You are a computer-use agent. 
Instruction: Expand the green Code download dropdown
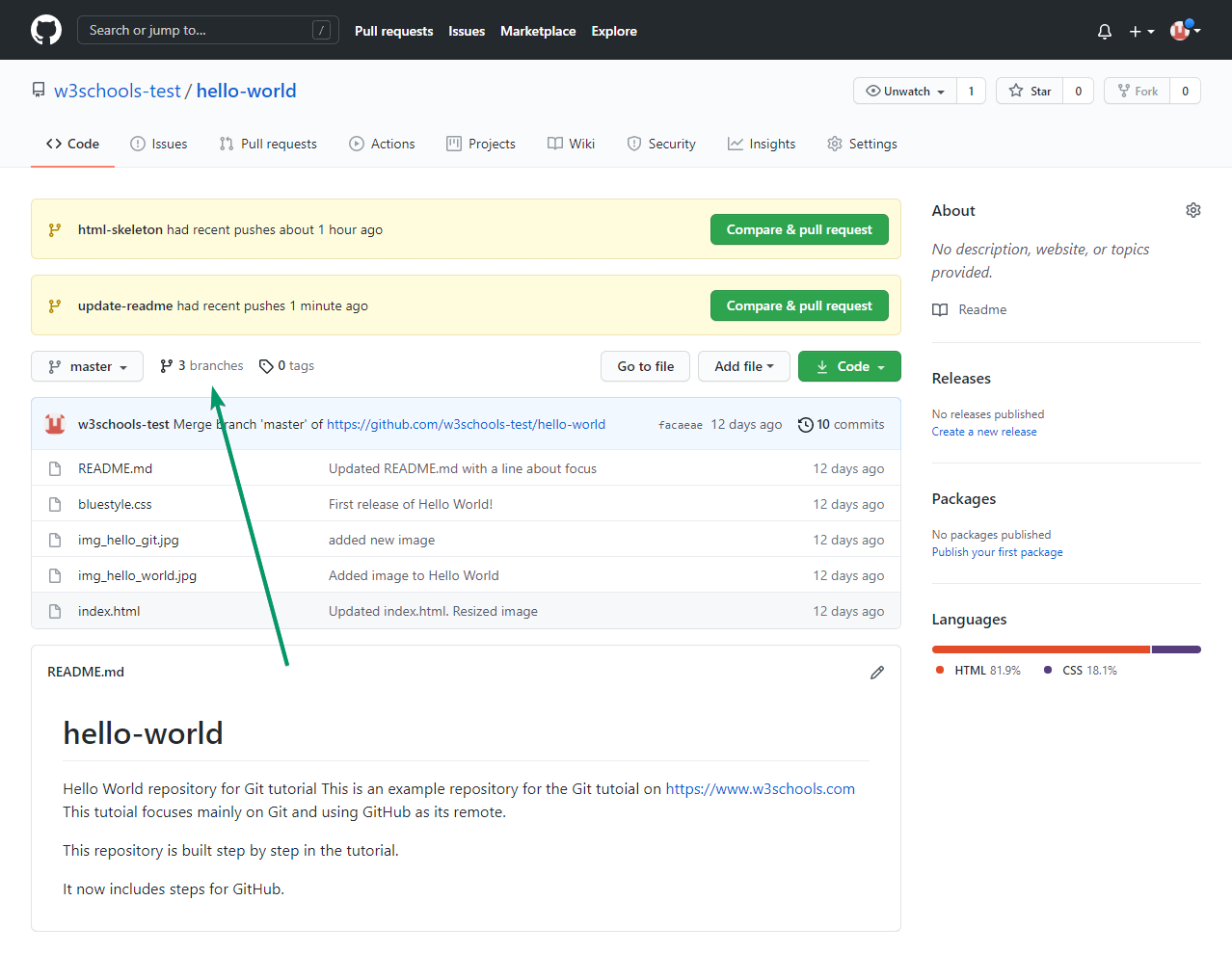pyautogui.click(x=849, y=366)
